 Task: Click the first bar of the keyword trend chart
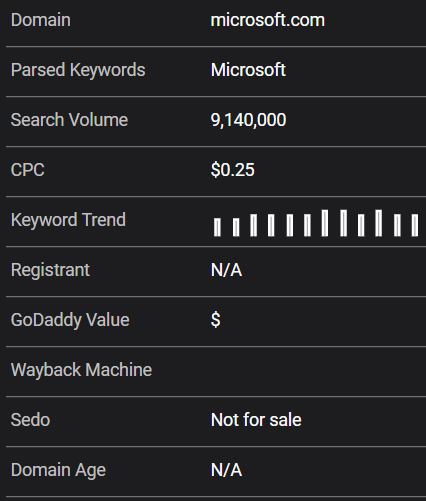217,227
